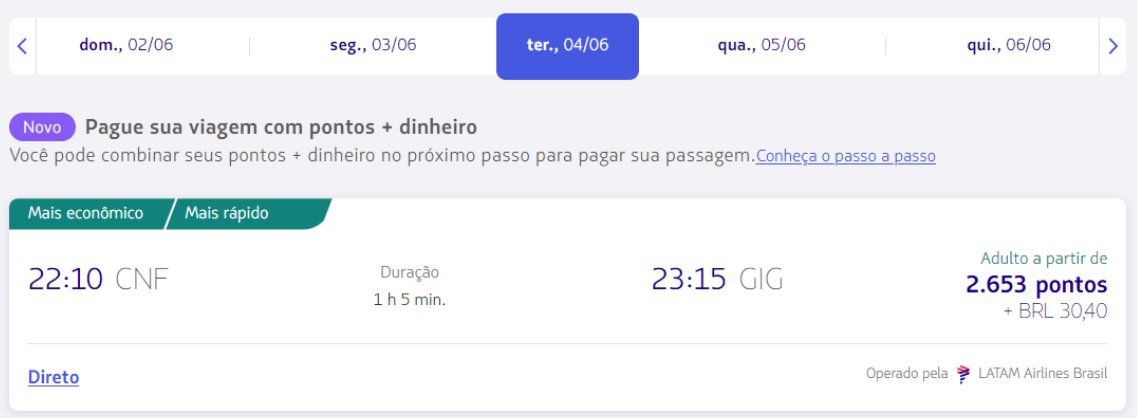Click Operado pela LATAM Airlines Brasil text
This screenshot has width=1138, height=418.
pos(986,374)
